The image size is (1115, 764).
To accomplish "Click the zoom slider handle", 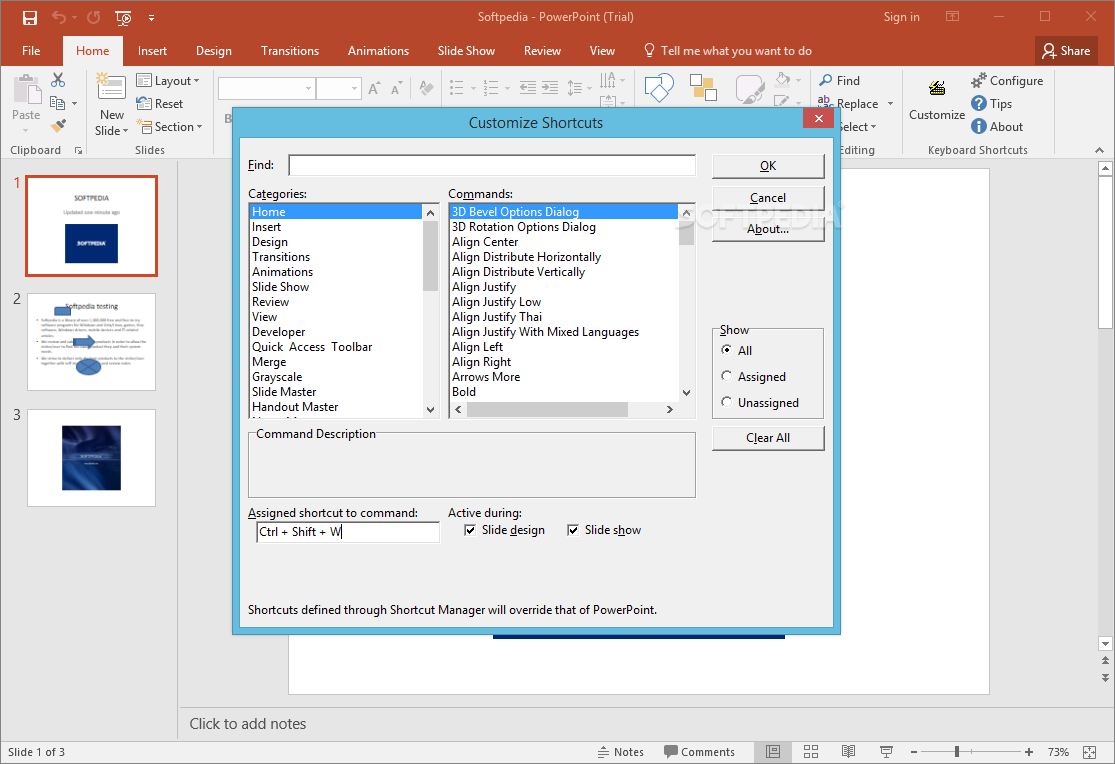I will tap(957, 752).
